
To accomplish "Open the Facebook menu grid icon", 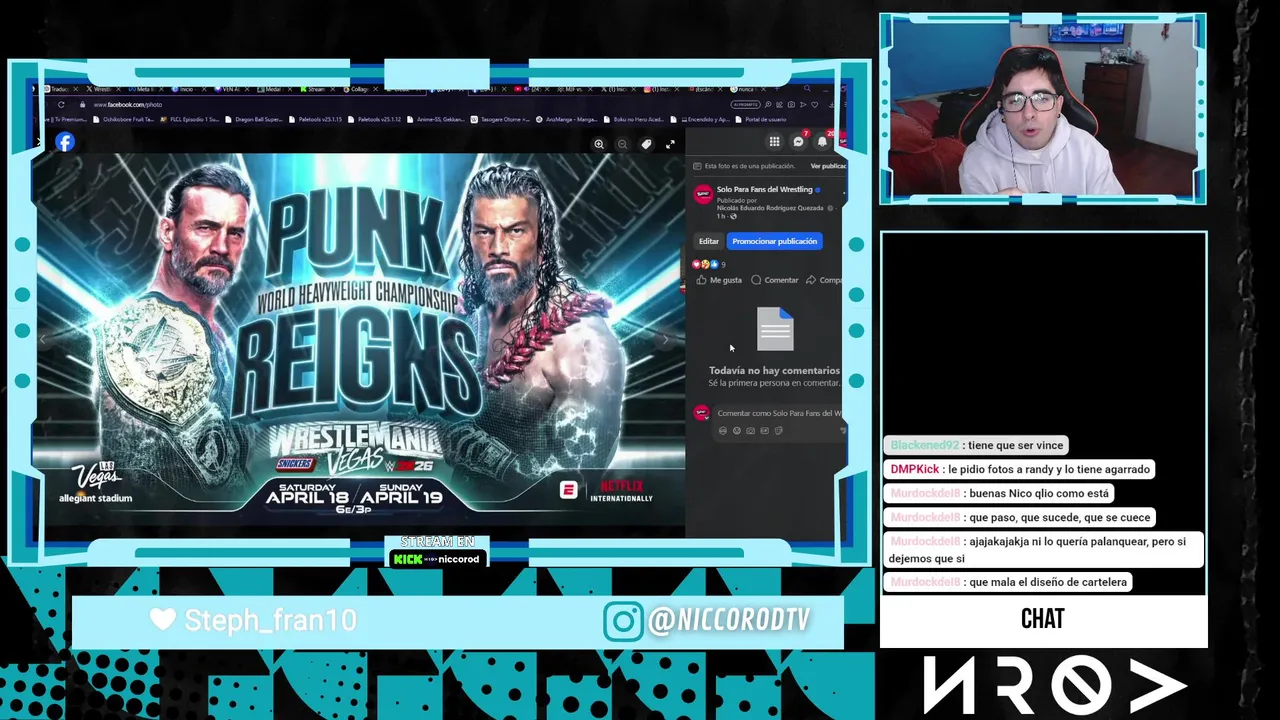I will tap(774, 141).
